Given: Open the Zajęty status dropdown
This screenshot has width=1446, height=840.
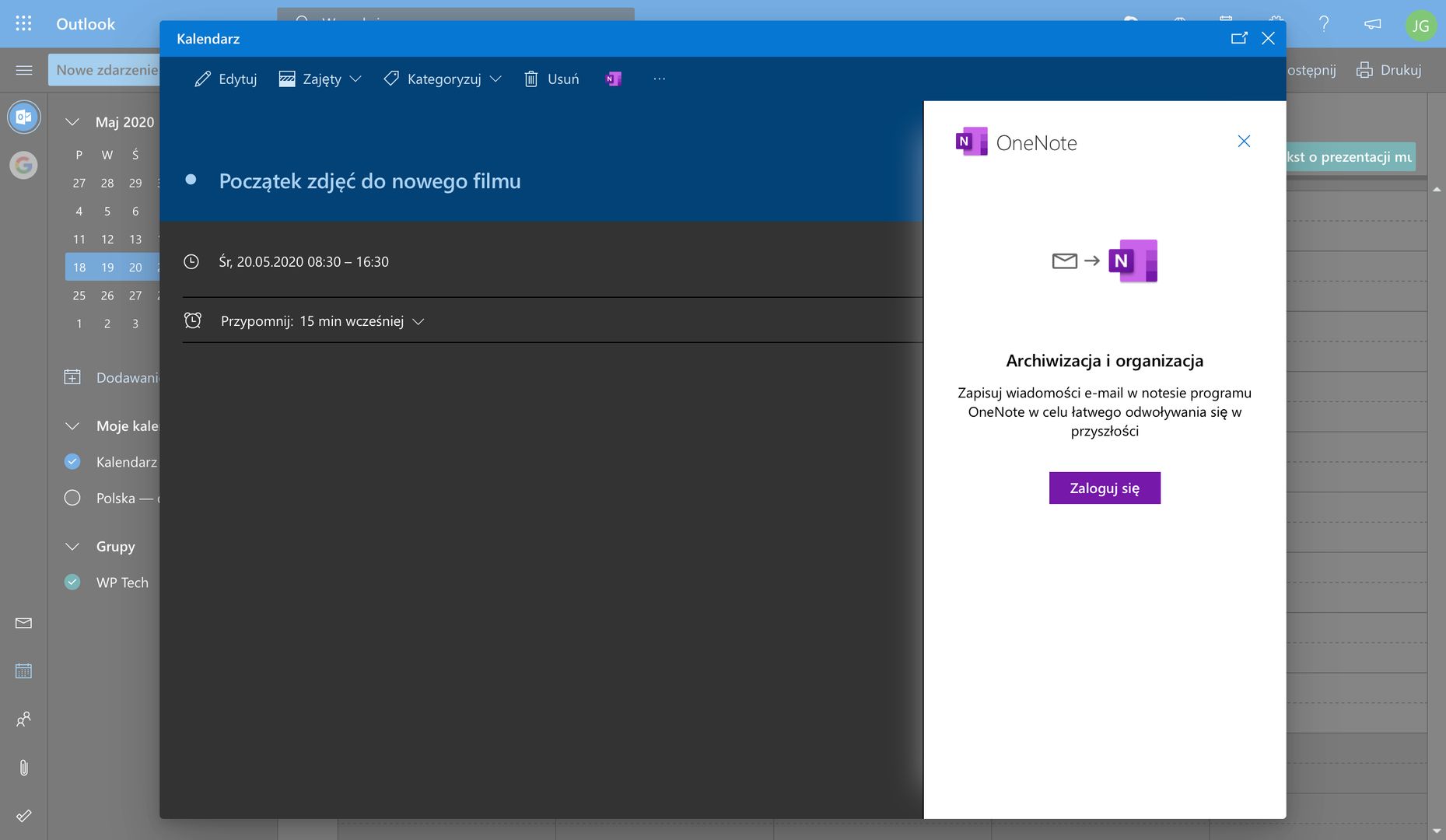Looking at the screenshot, I should point(320,79).
